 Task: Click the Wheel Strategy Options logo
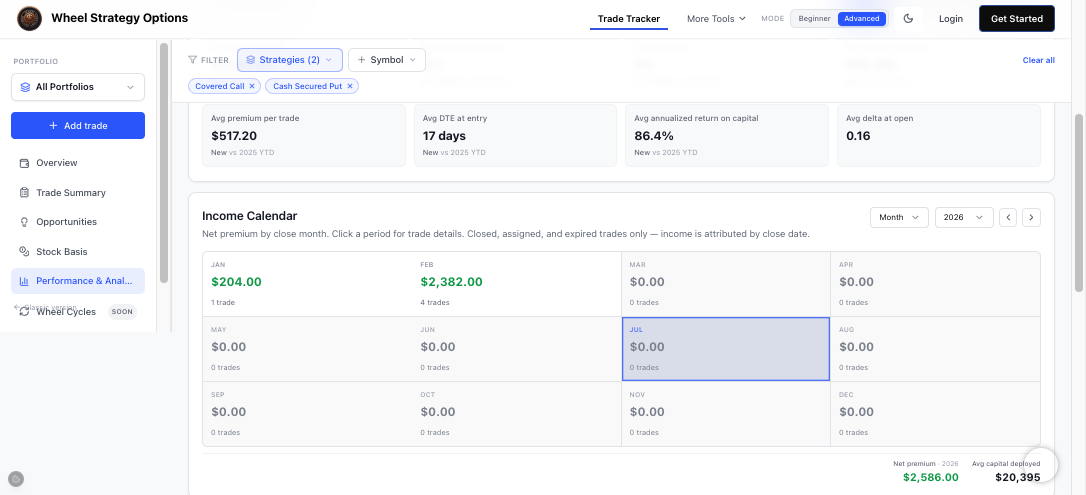(28, 18)
